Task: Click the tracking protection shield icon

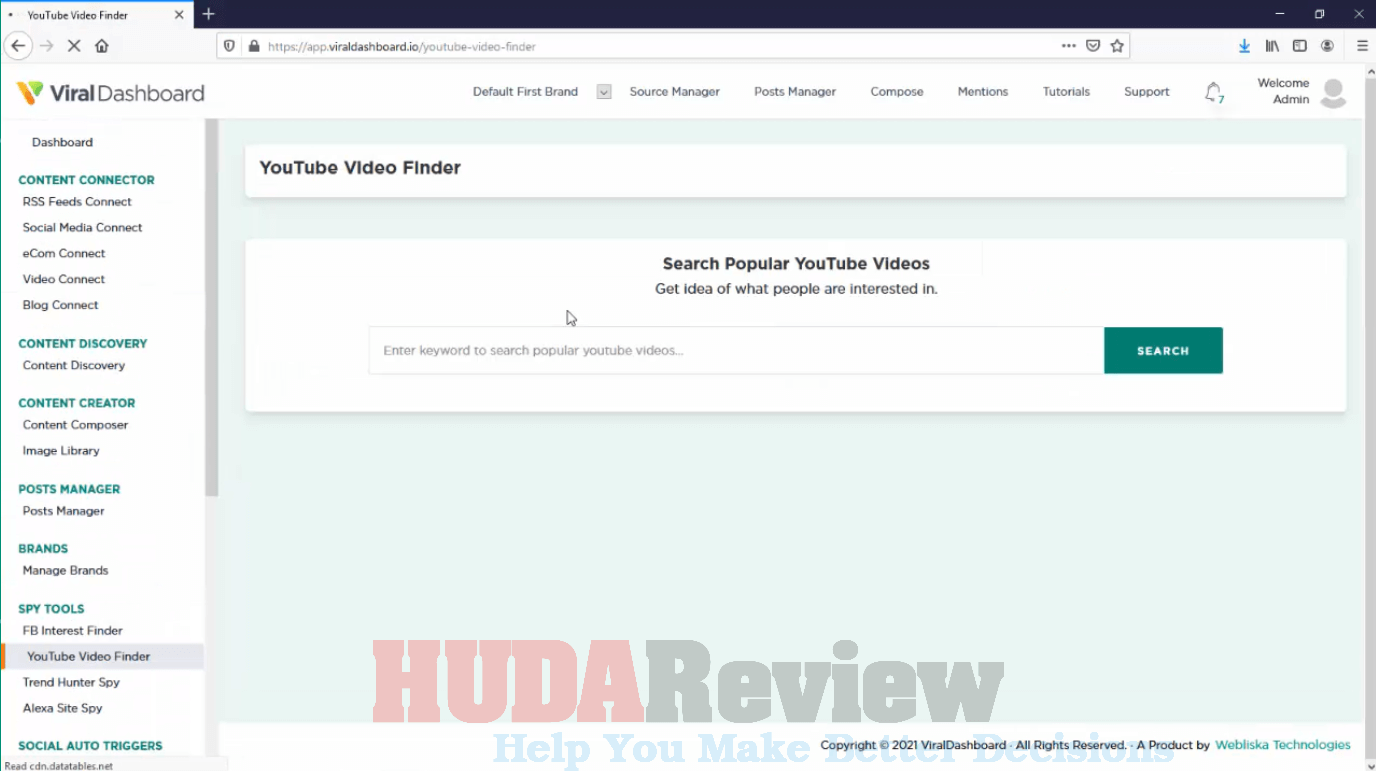Action: [230, 46]
